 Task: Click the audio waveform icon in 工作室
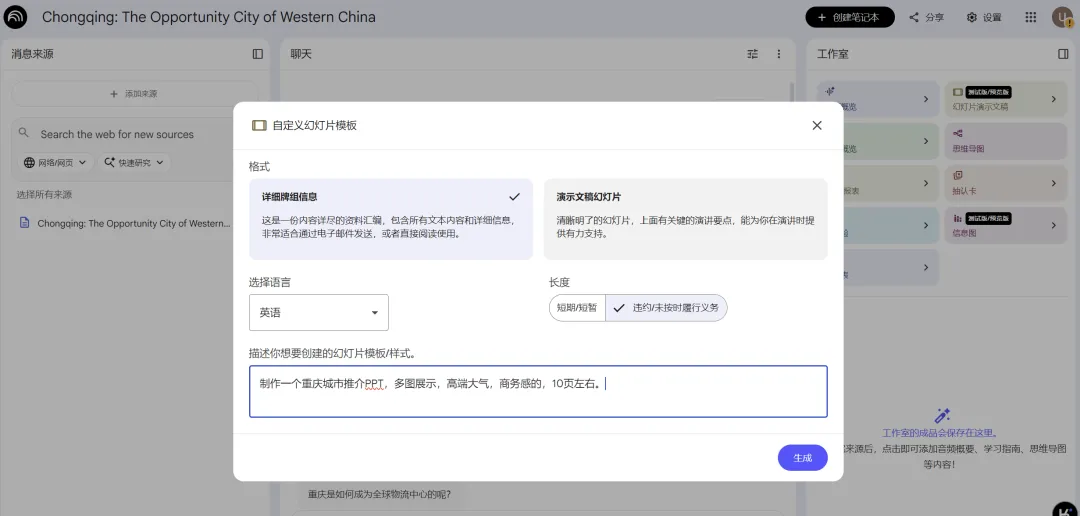(x=831, y=91)
